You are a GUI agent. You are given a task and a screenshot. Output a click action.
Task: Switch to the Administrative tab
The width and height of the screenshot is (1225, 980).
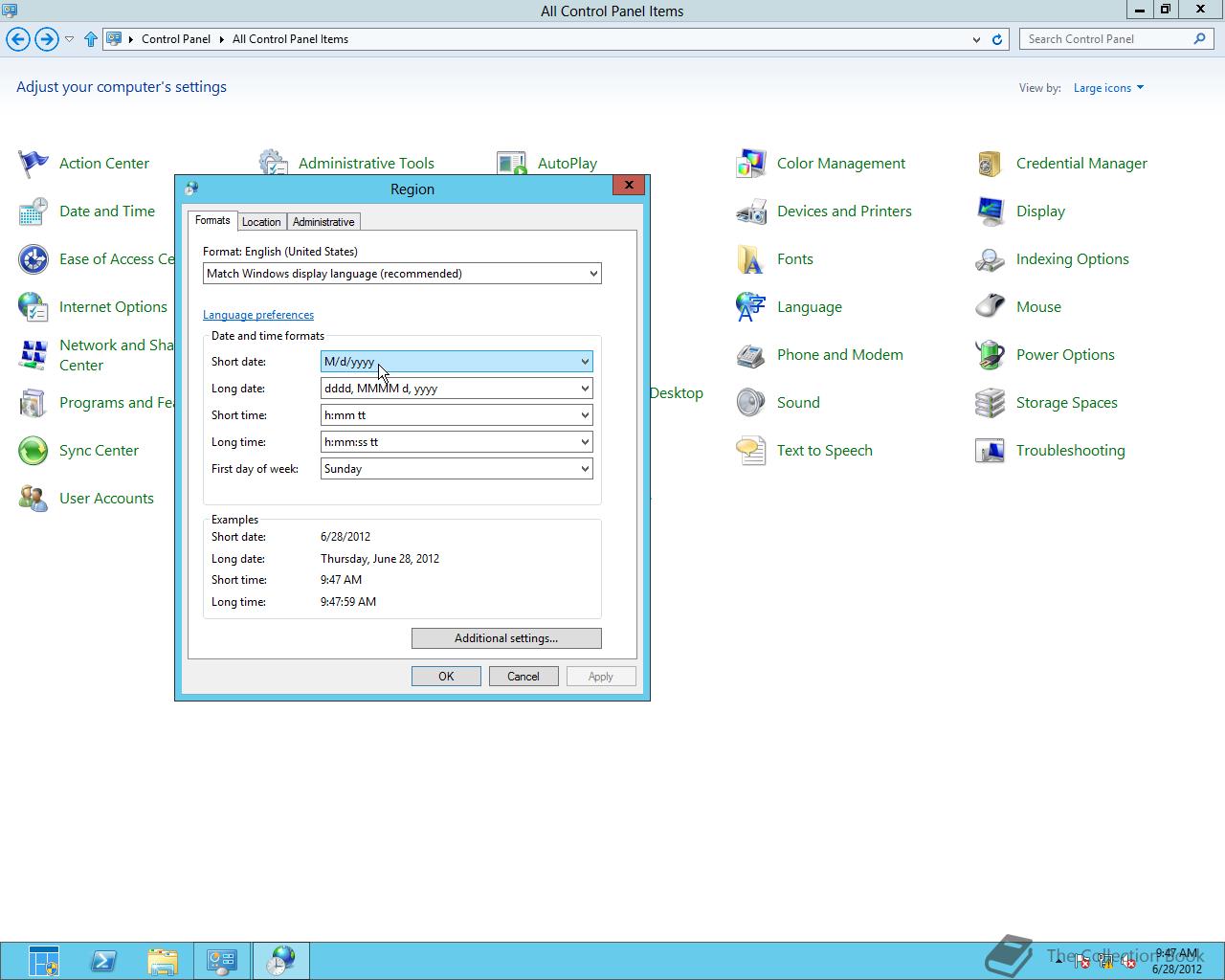tap(323, 222)
